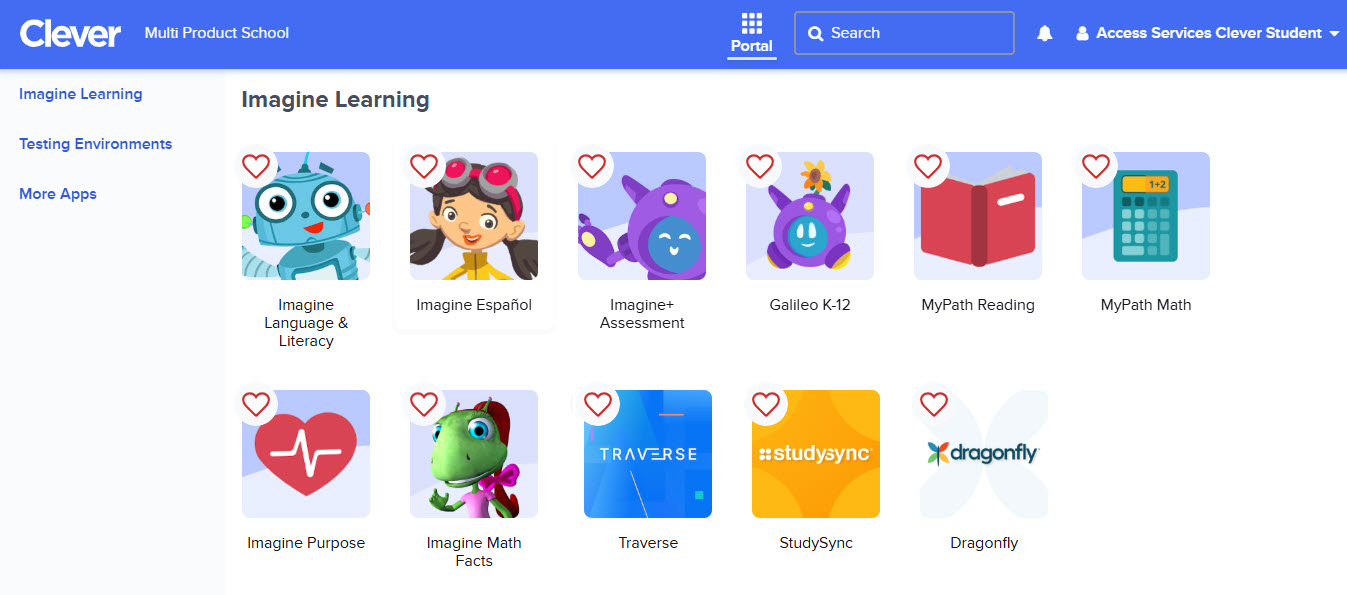Image resolution: width=1347 pixels, height=595 pixels.
Task: Collapse the user account menu chevron
Action: click(1337, 33)
